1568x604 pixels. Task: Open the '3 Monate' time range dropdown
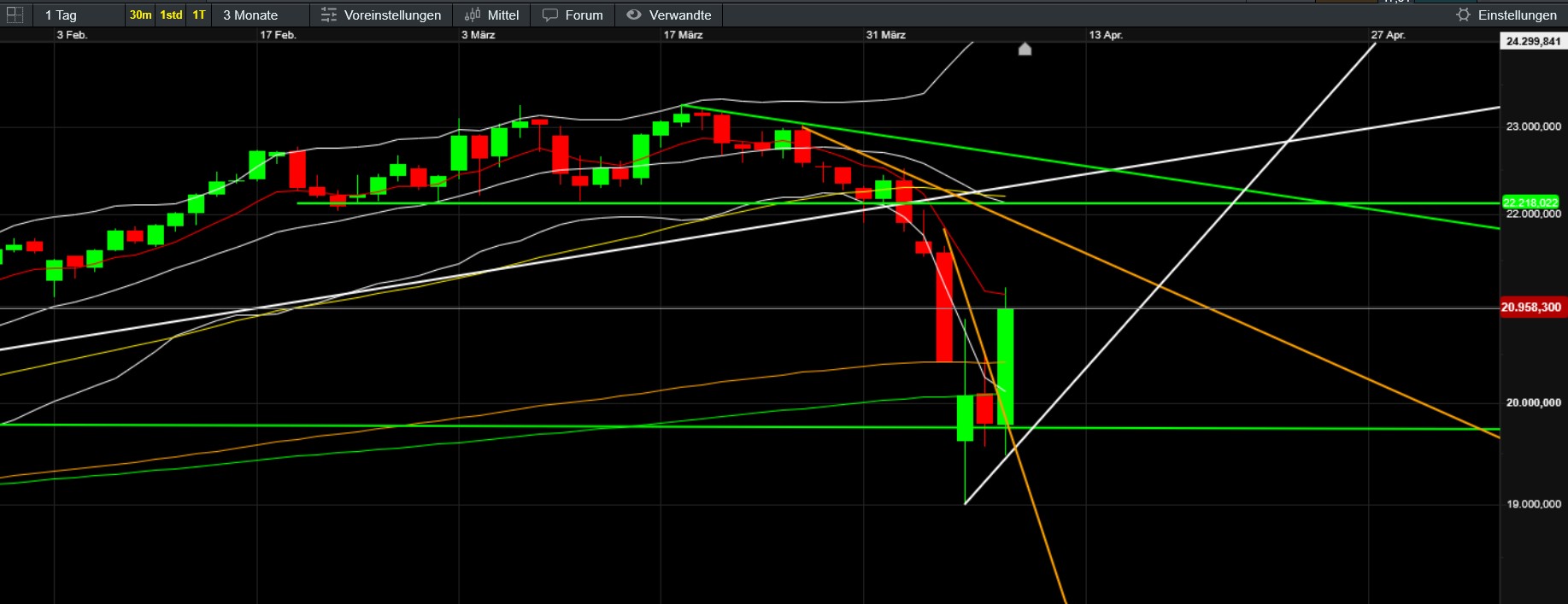[x=261, y=15]
